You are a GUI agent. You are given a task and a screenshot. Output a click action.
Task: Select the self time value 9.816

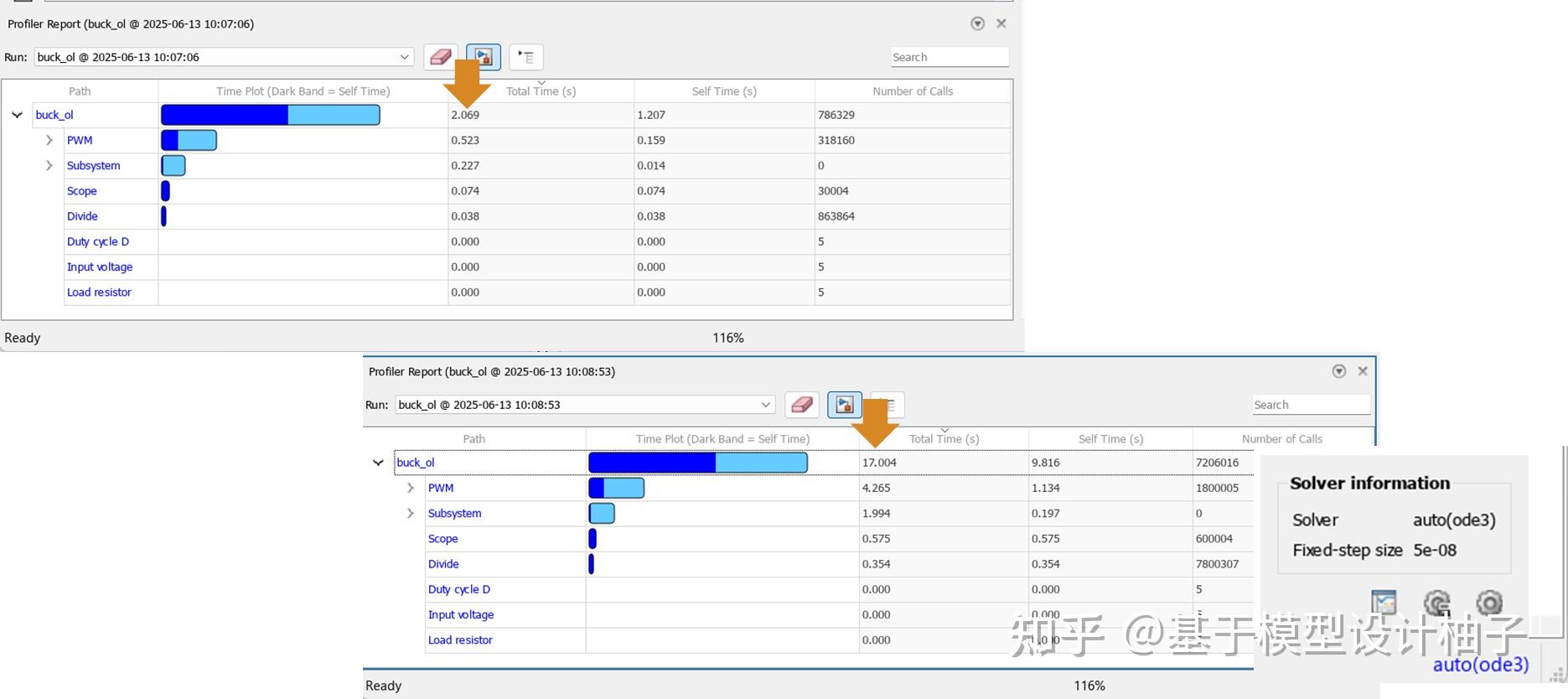click(x=1046, y=463)
